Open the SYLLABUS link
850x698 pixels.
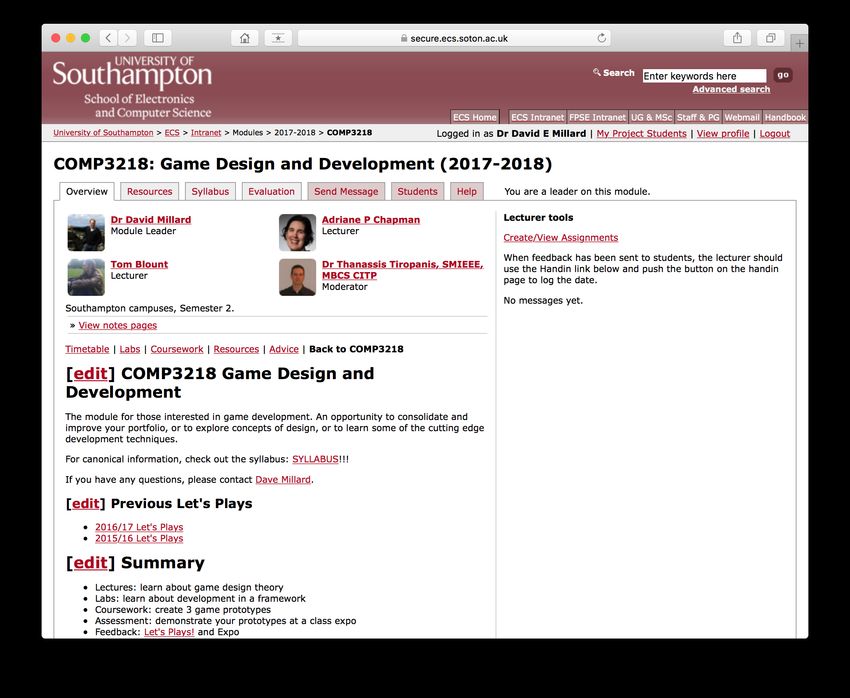[315, 459]
